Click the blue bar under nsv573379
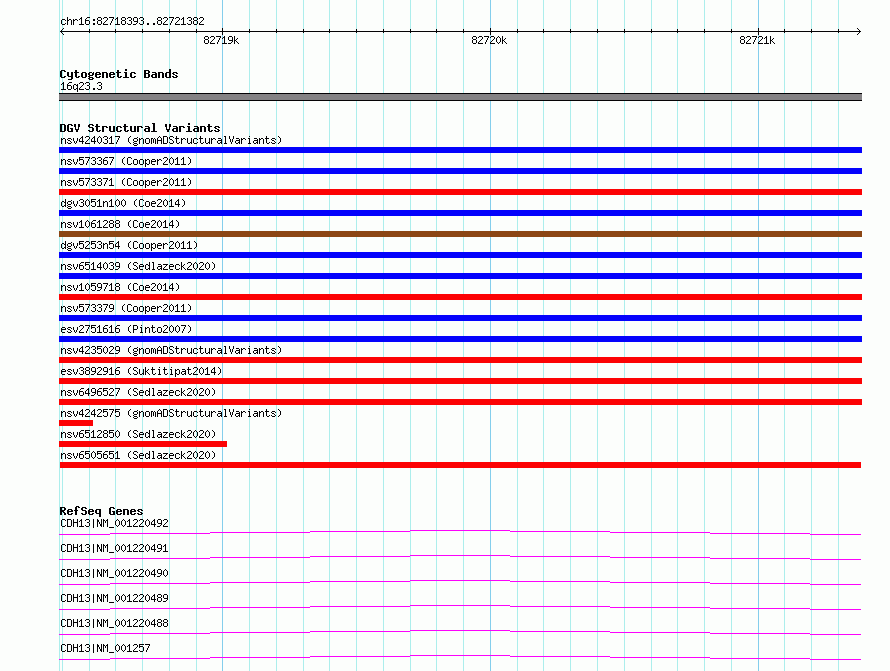The width and height of the screenshot is (890, 671). pos(460,318)
